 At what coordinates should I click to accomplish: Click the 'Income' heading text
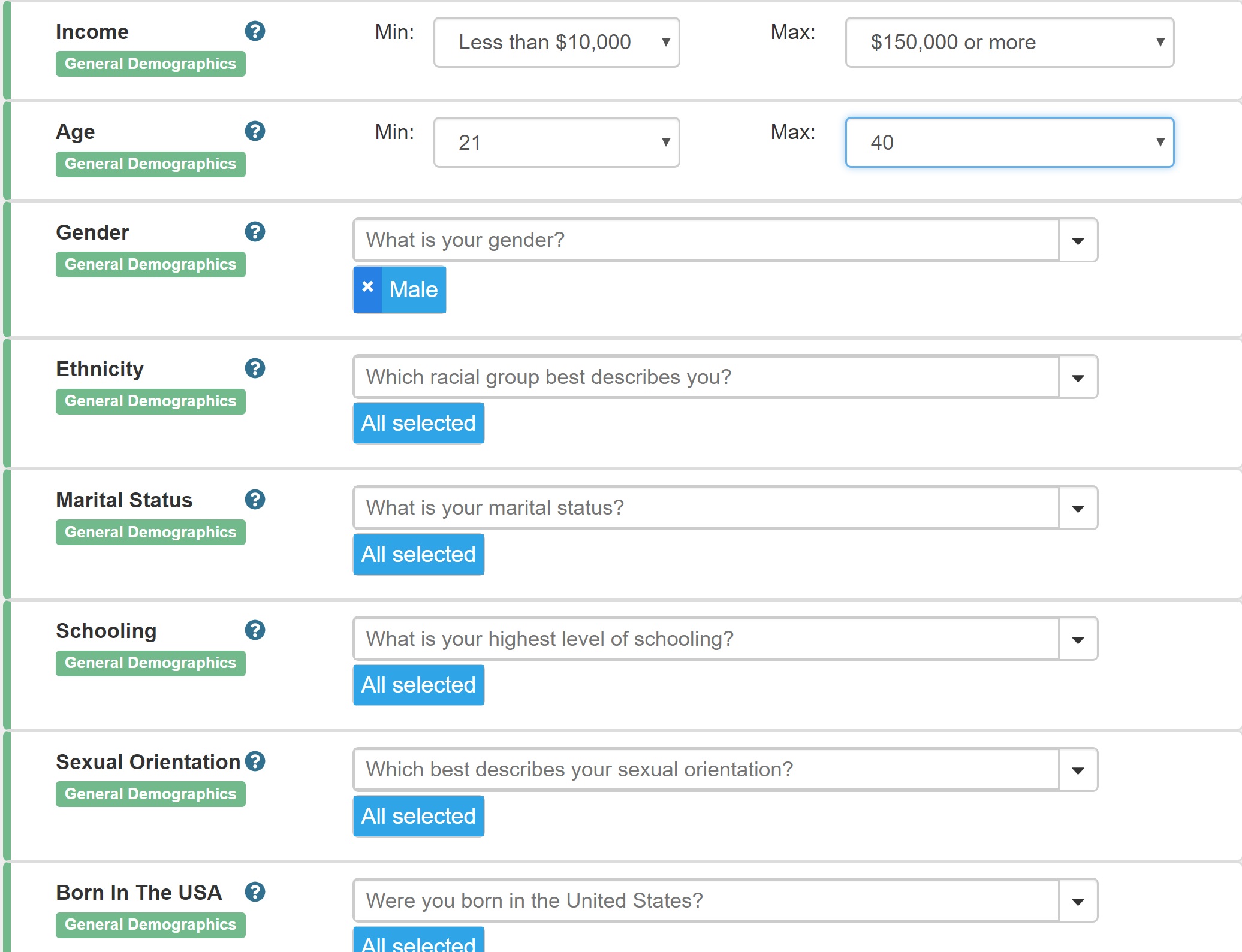[x=92, y=32]
